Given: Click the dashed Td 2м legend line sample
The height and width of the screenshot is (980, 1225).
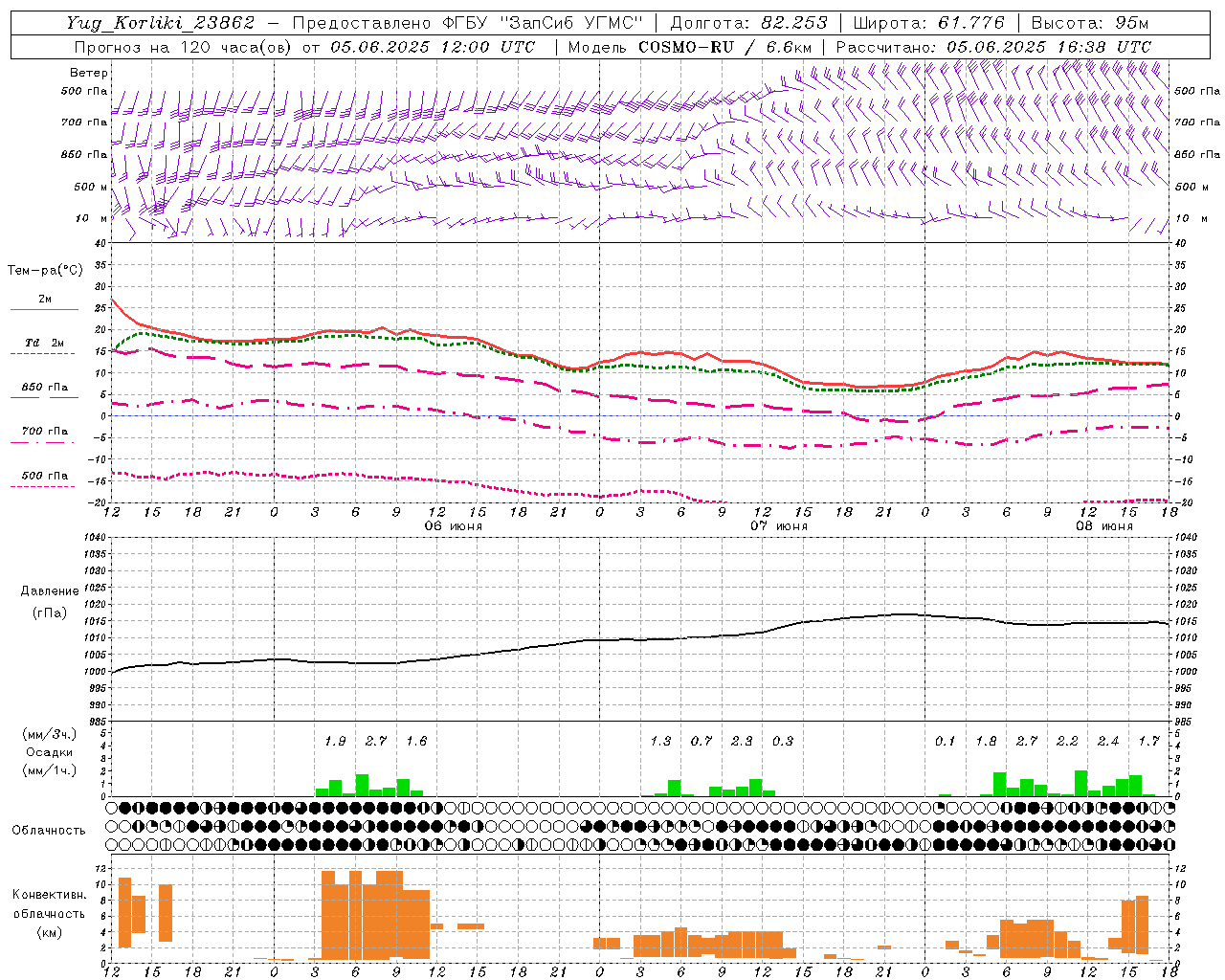Looking at the screenshot, I should pos(43,353).
